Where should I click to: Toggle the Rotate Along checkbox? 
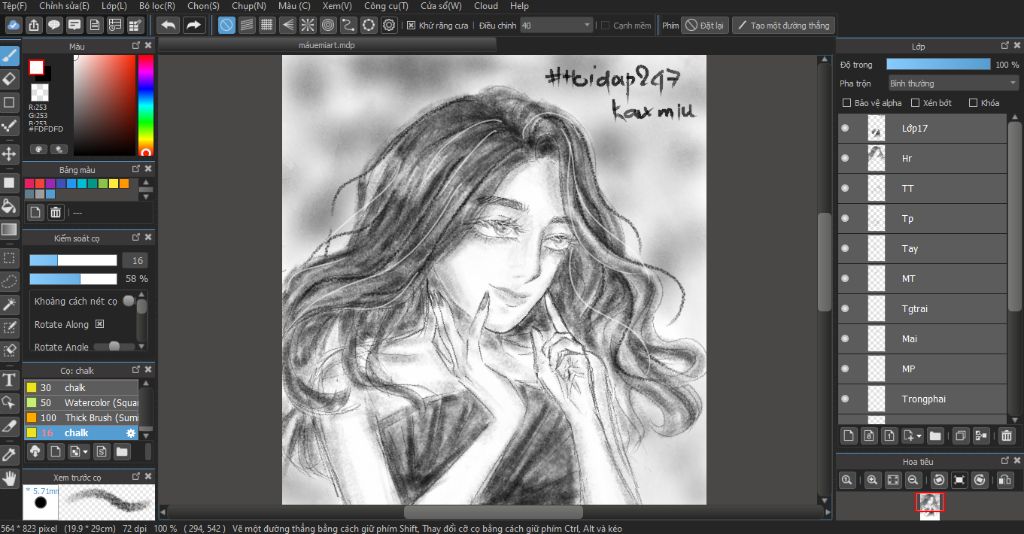coord(99,324)
